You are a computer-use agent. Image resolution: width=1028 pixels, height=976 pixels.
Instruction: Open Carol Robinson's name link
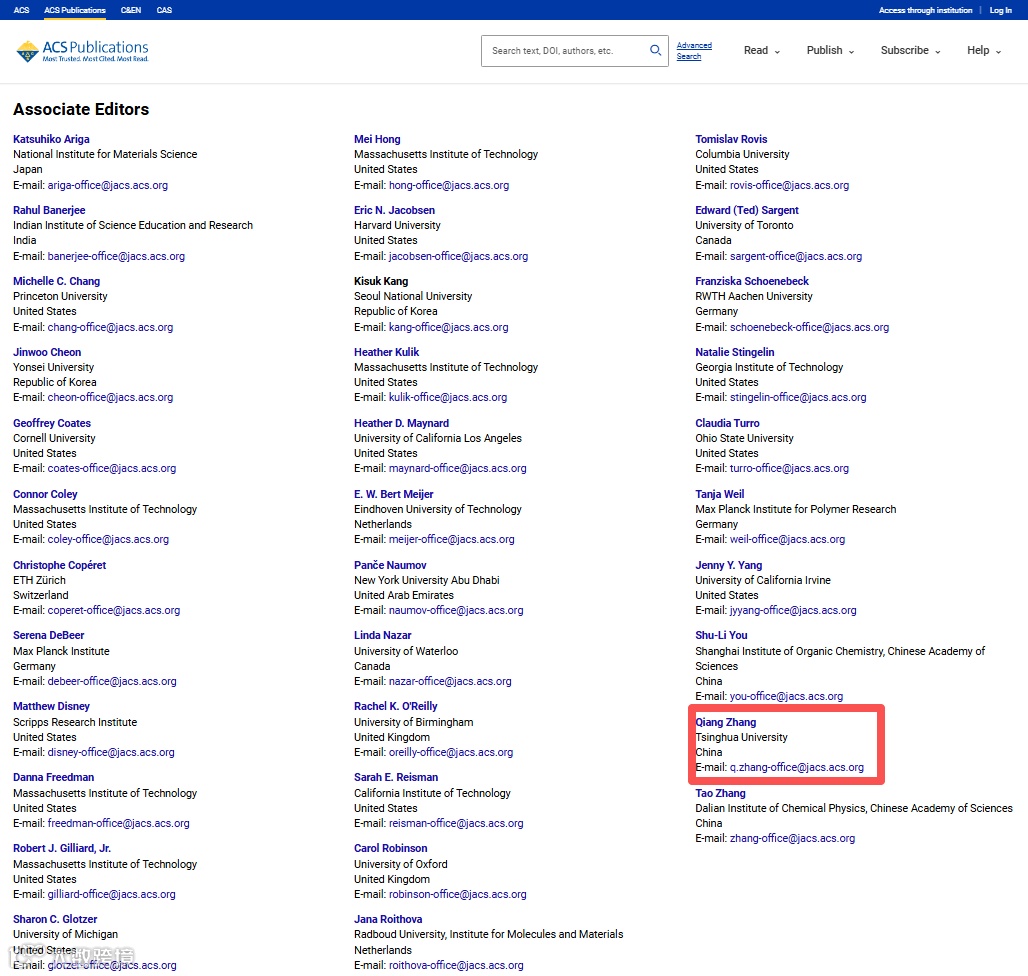point(391,848)
